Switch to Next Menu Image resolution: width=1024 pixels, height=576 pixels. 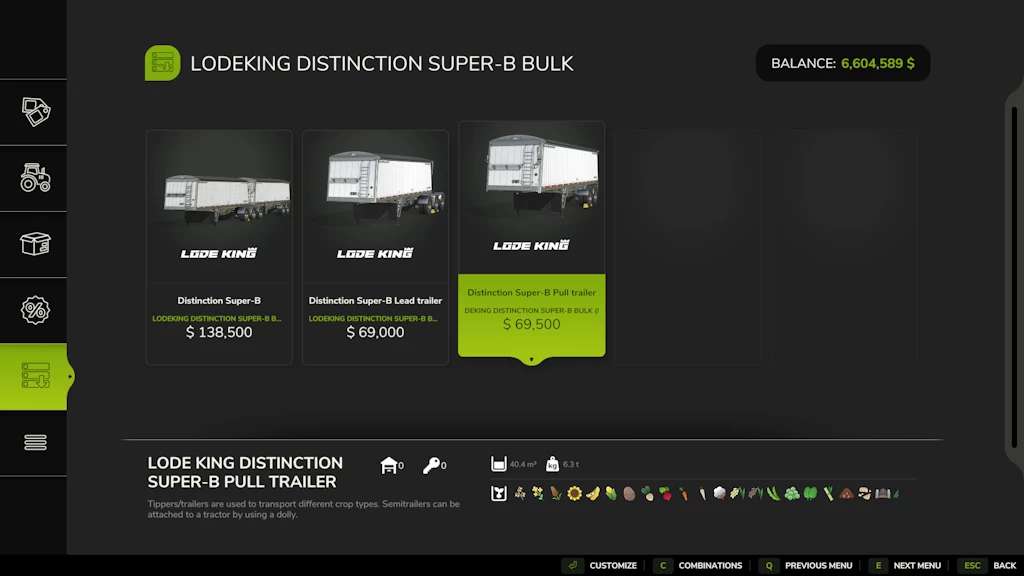click(x=905, y=565)
